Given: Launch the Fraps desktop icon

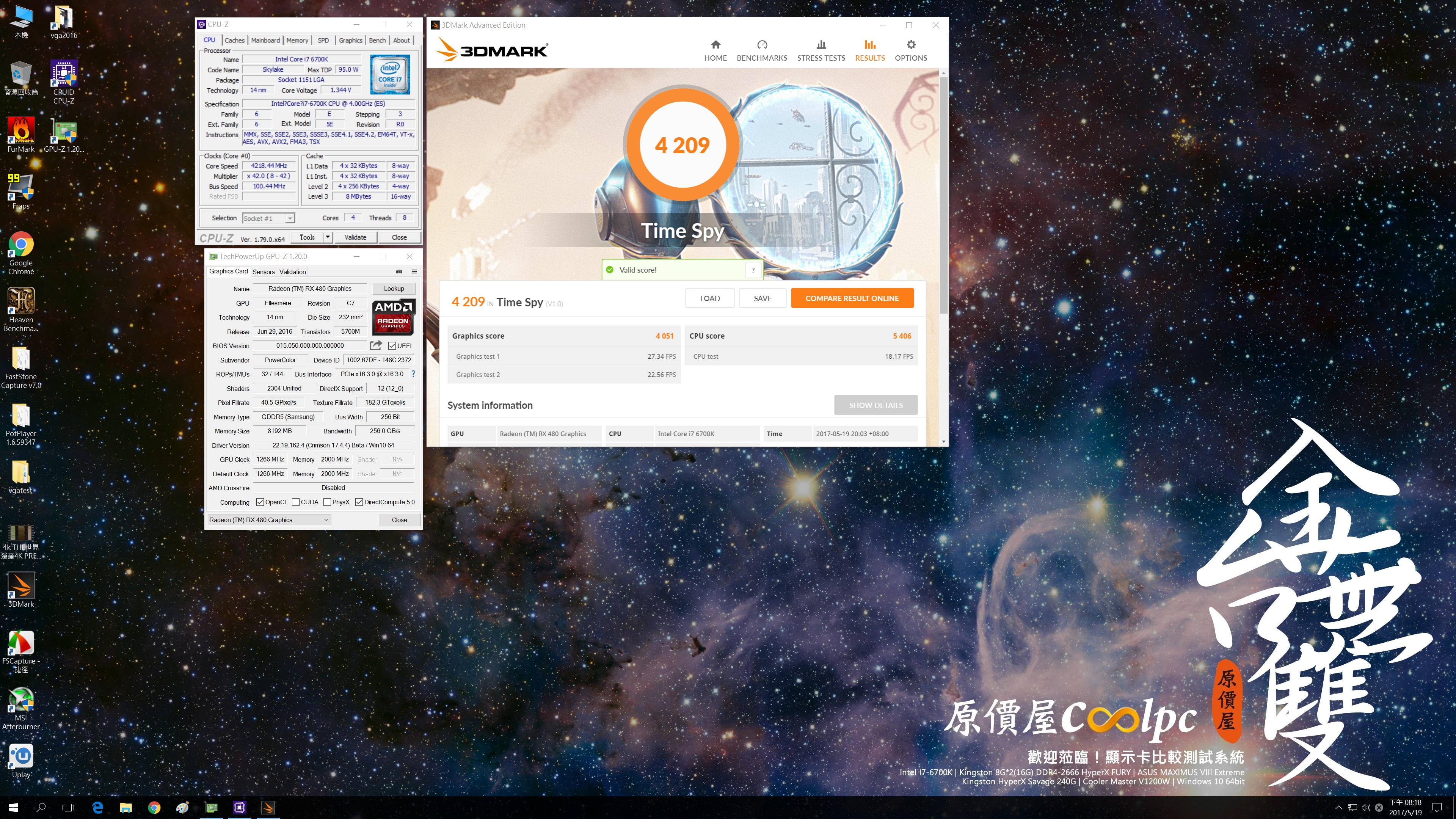Looking at the screenshot, I should [21, 191].
